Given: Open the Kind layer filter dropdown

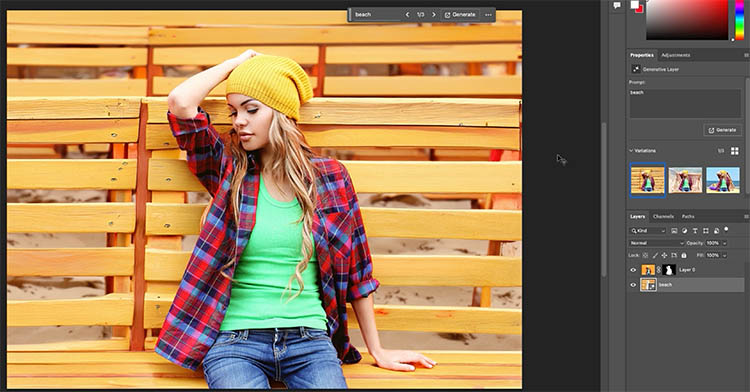Looking at the screenshot, I should [x=648, y=230].
